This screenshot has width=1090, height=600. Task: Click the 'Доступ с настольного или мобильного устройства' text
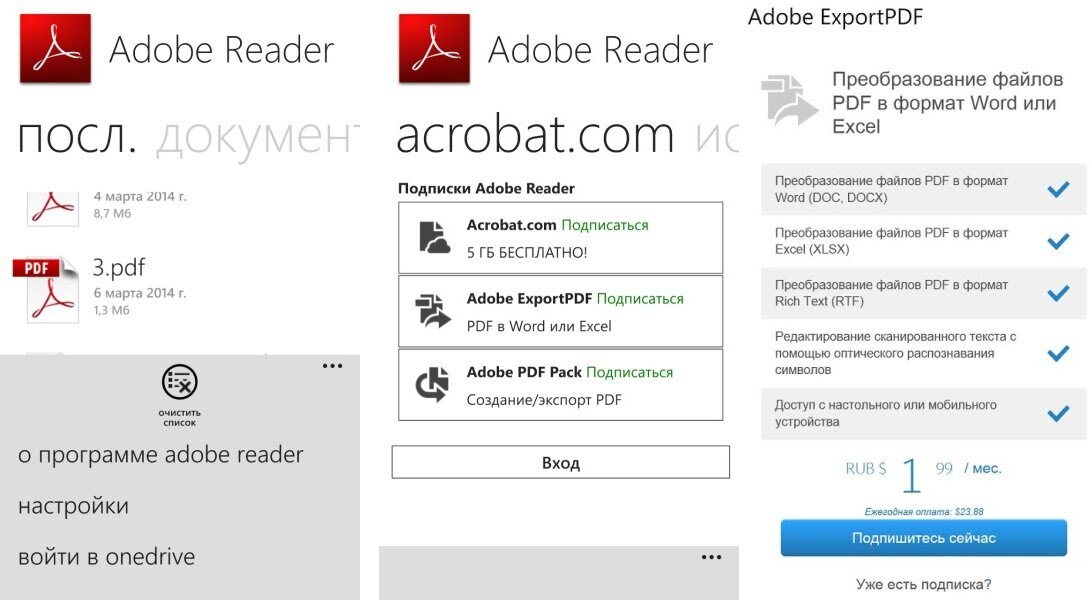[886, 413]
